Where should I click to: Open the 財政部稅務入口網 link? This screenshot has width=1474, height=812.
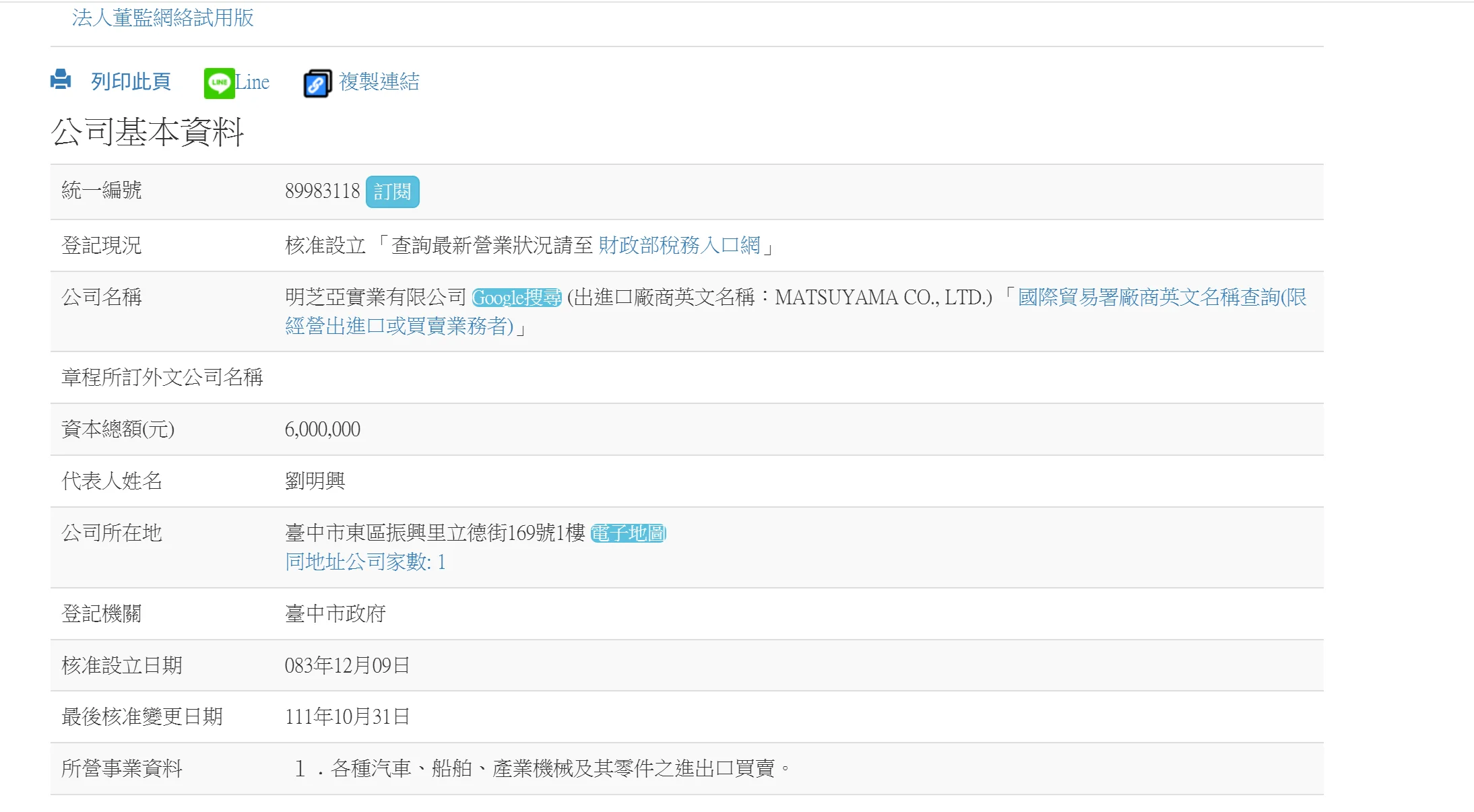679,245
